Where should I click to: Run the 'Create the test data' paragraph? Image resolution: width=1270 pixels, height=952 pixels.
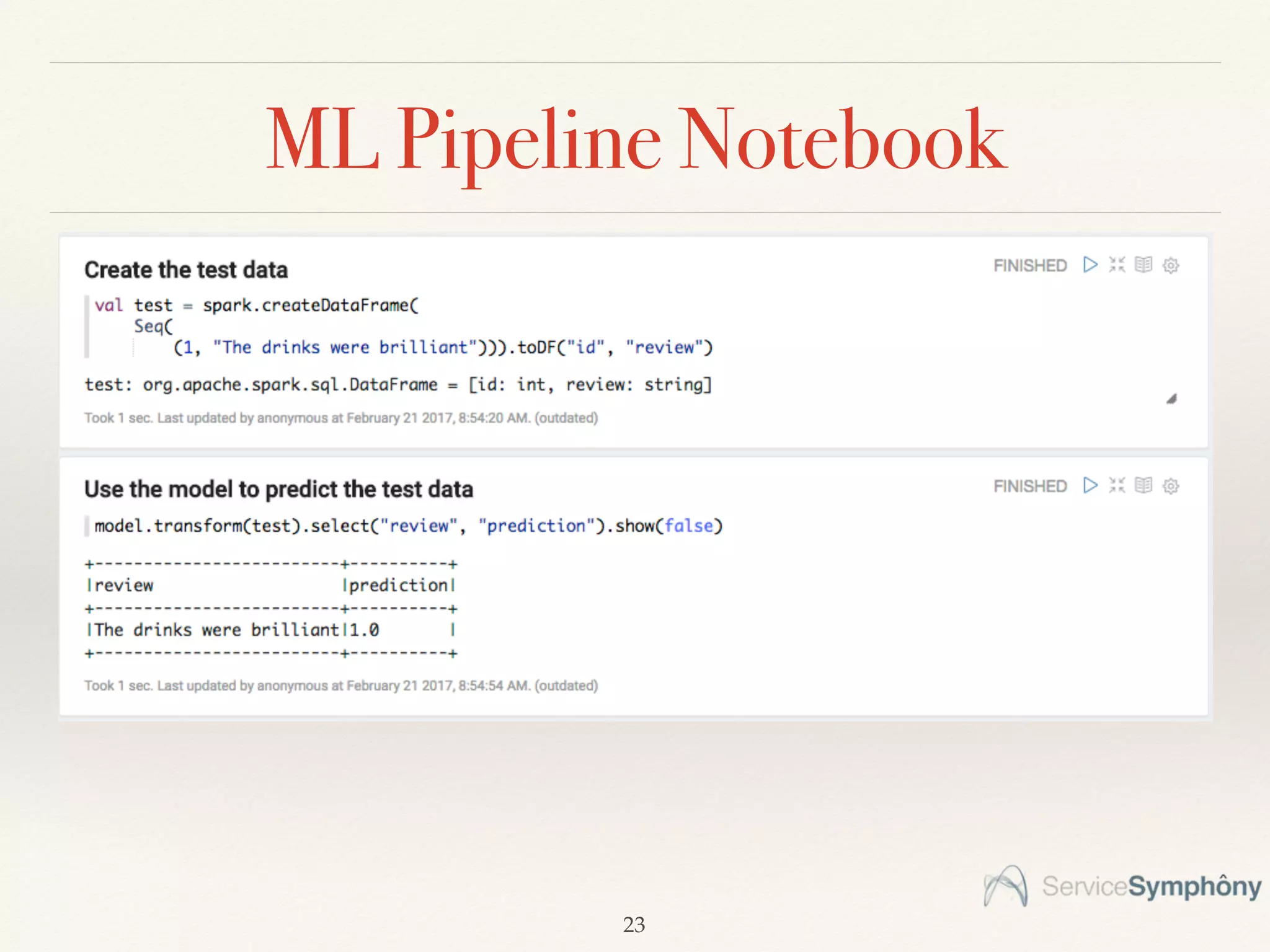(x=1090, y=265)
